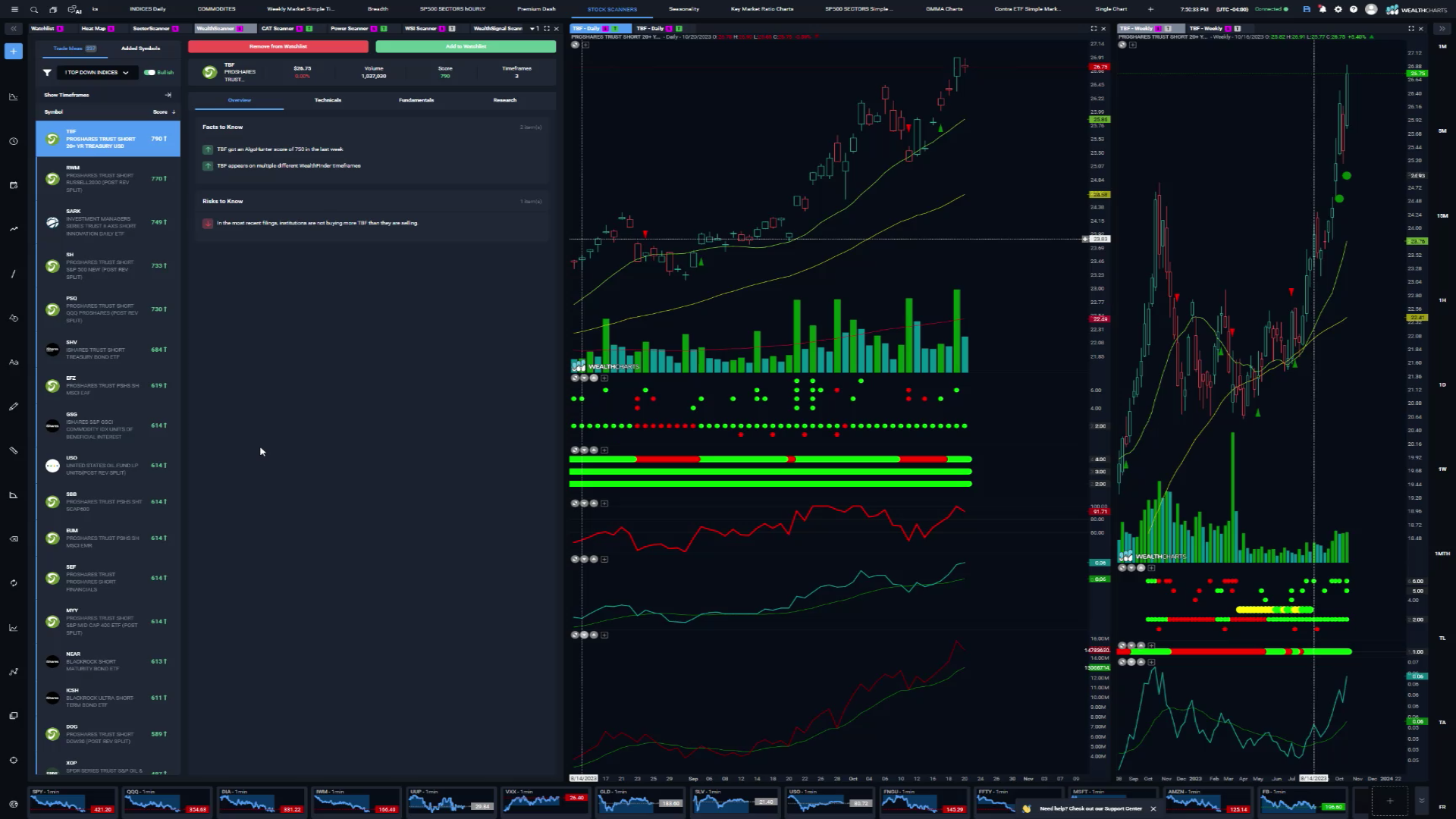This screenshot has height=819, width=1456.
Task: Select the 1W timeframe on right bar
Action: (1442, 469)
